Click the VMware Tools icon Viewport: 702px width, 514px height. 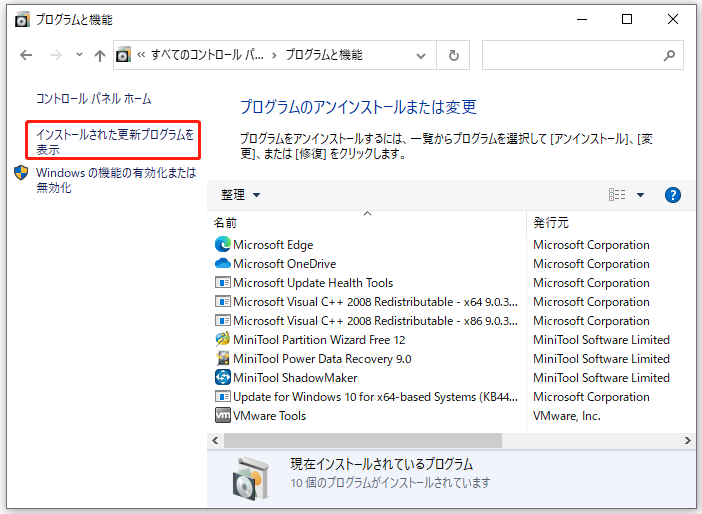tap(223, 415)
